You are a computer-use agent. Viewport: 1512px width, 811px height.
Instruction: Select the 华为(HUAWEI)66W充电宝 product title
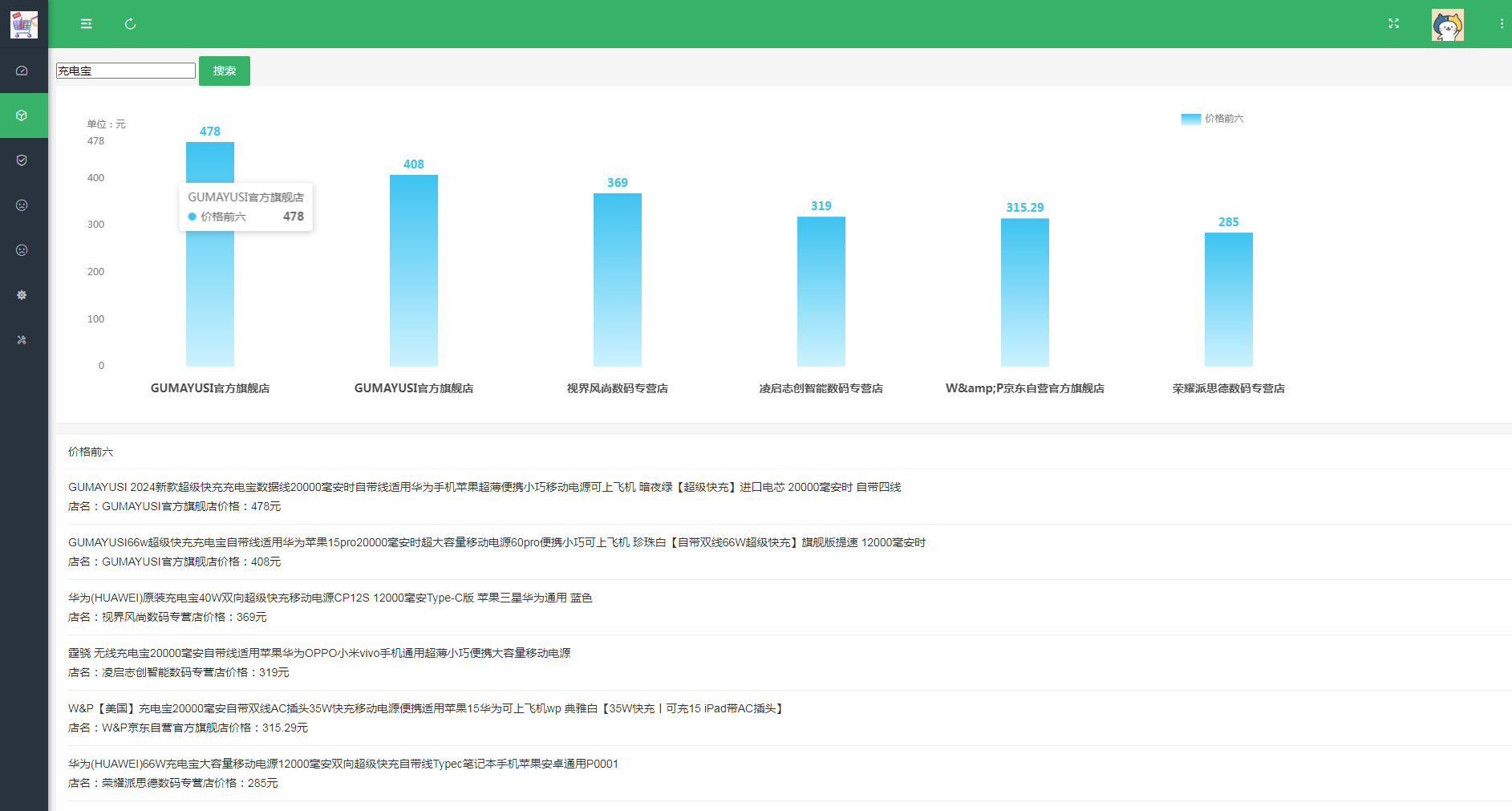(343, 764)
